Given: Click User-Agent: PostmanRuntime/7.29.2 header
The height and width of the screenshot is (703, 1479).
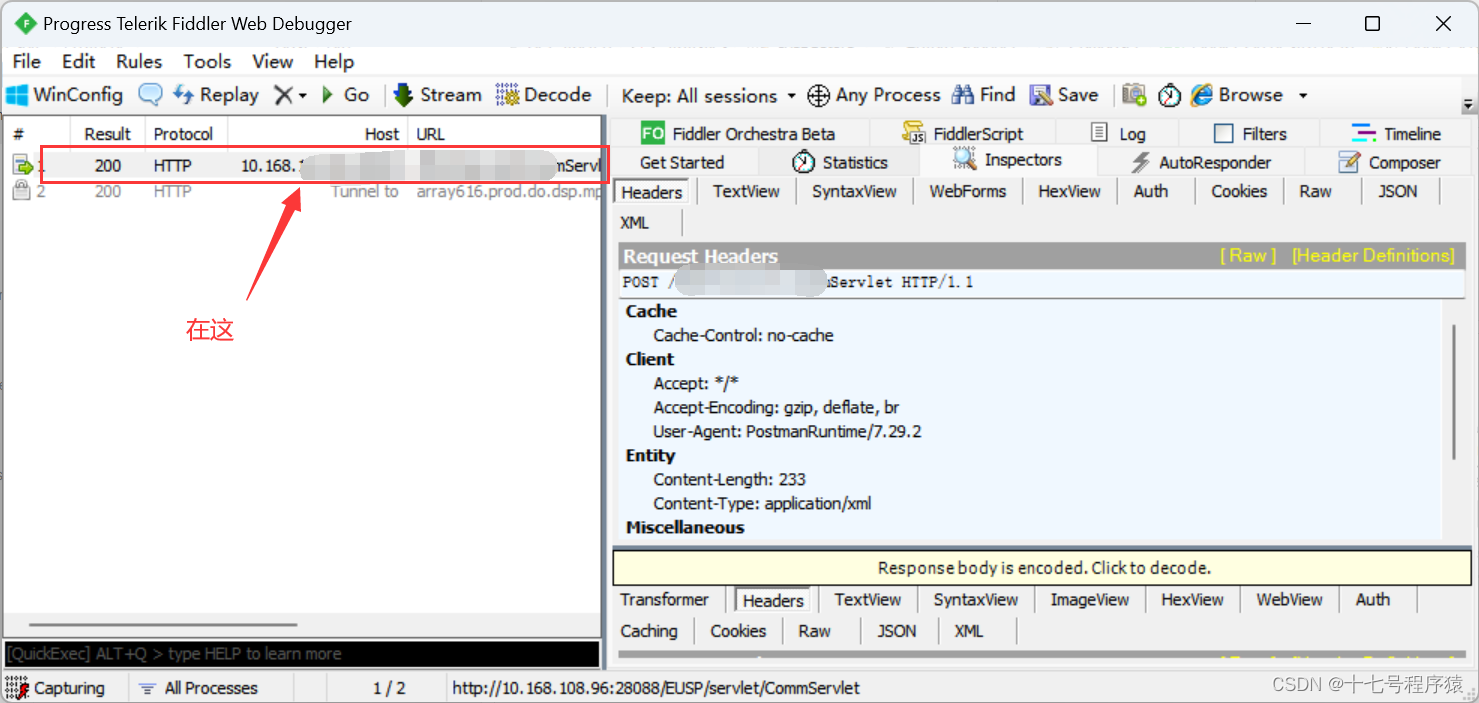Looking at the screenshot, I should (787, 431).
